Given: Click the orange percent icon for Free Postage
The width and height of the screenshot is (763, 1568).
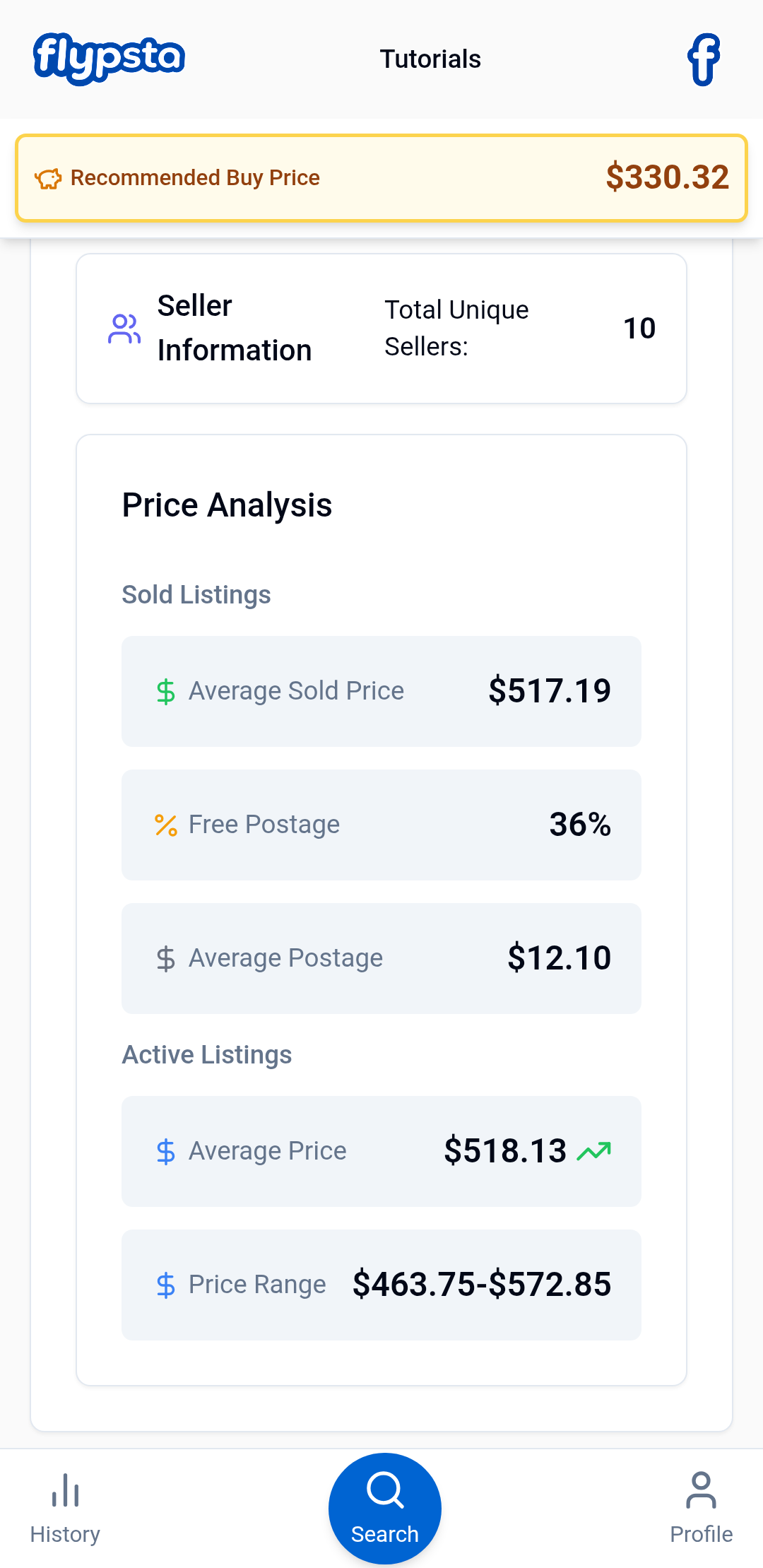Looking at the screenshot, I should pyautogui.click(x=166, y=825).
